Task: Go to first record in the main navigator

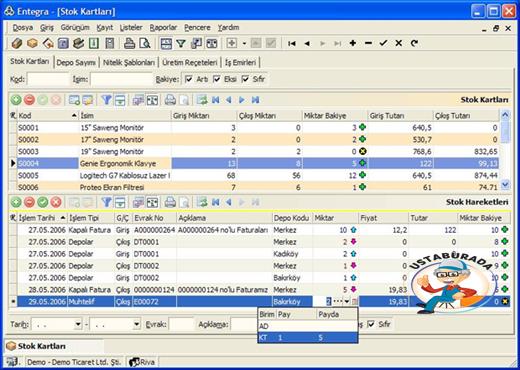Action: pyautogui.click(x=292, y=43)
